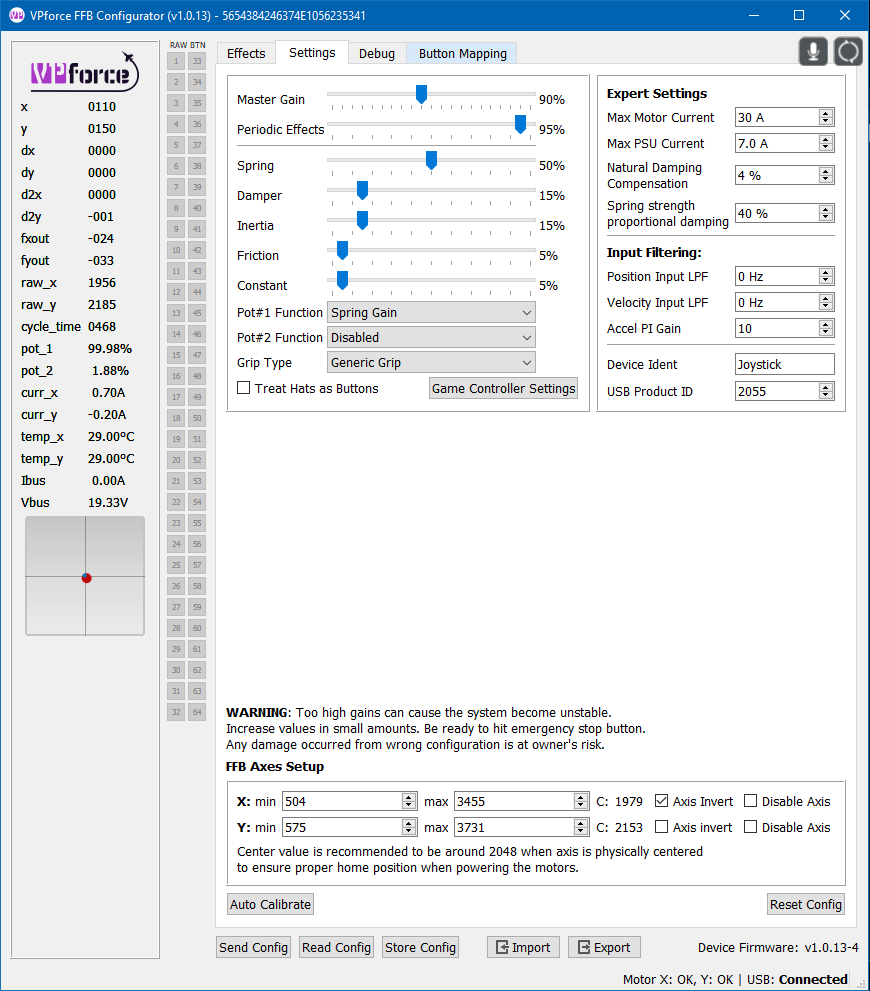
Task: Click the Periodic Effects slider handle
Action: (520, 125)
